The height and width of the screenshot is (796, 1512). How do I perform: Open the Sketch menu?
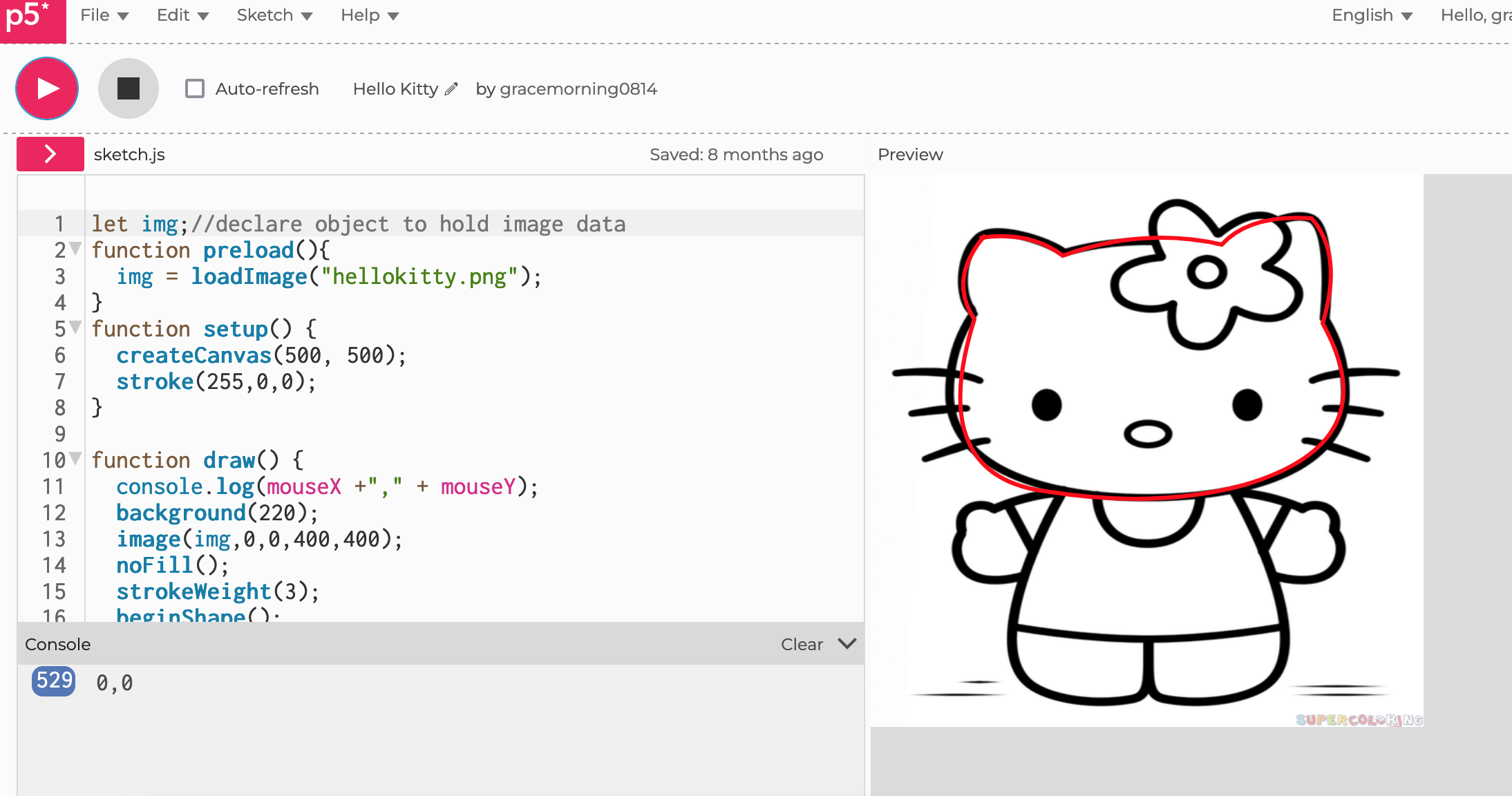(274, 15)
